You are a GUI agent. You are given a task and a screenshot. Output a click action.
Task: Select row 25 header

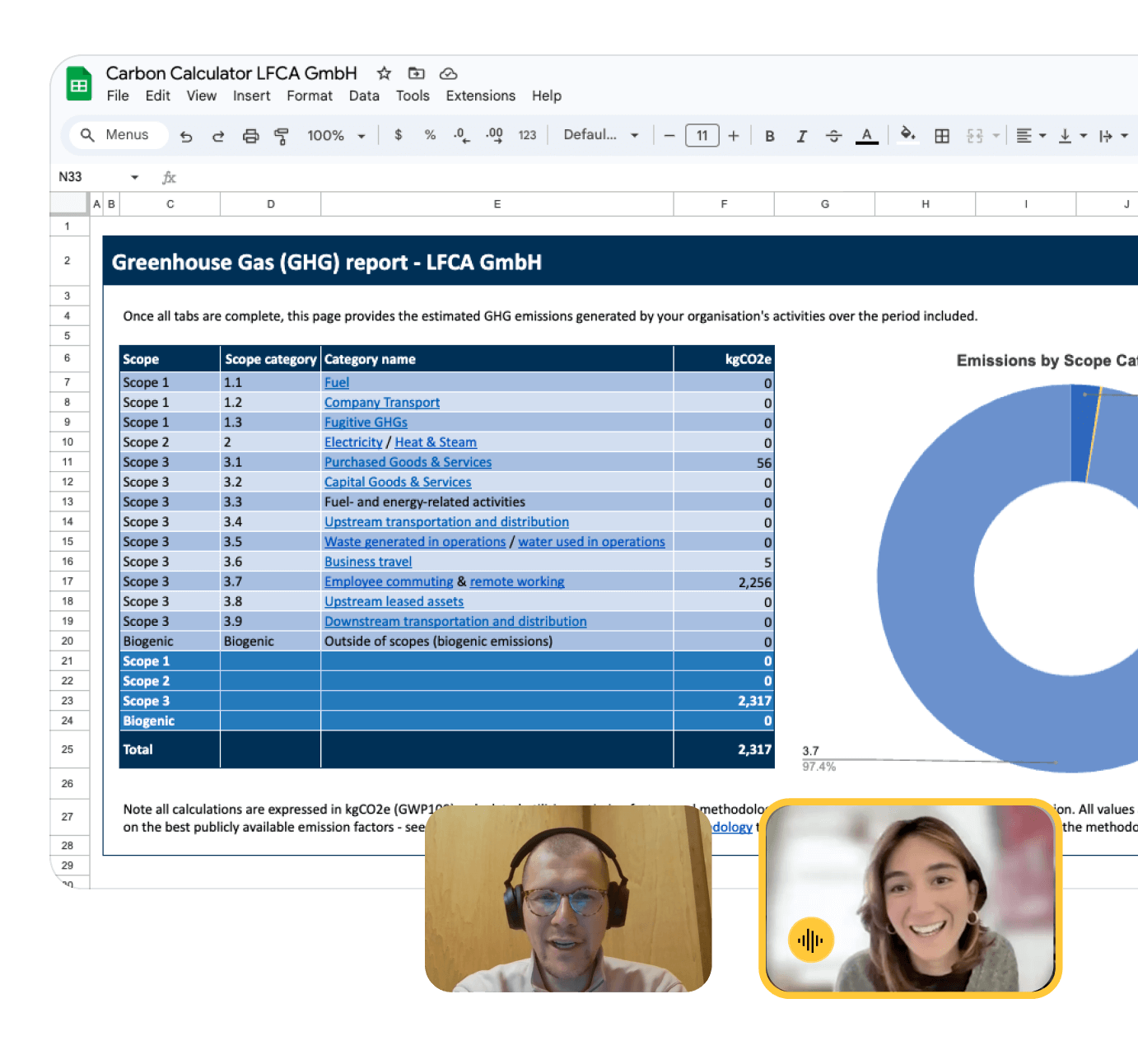tap(68, 749)
